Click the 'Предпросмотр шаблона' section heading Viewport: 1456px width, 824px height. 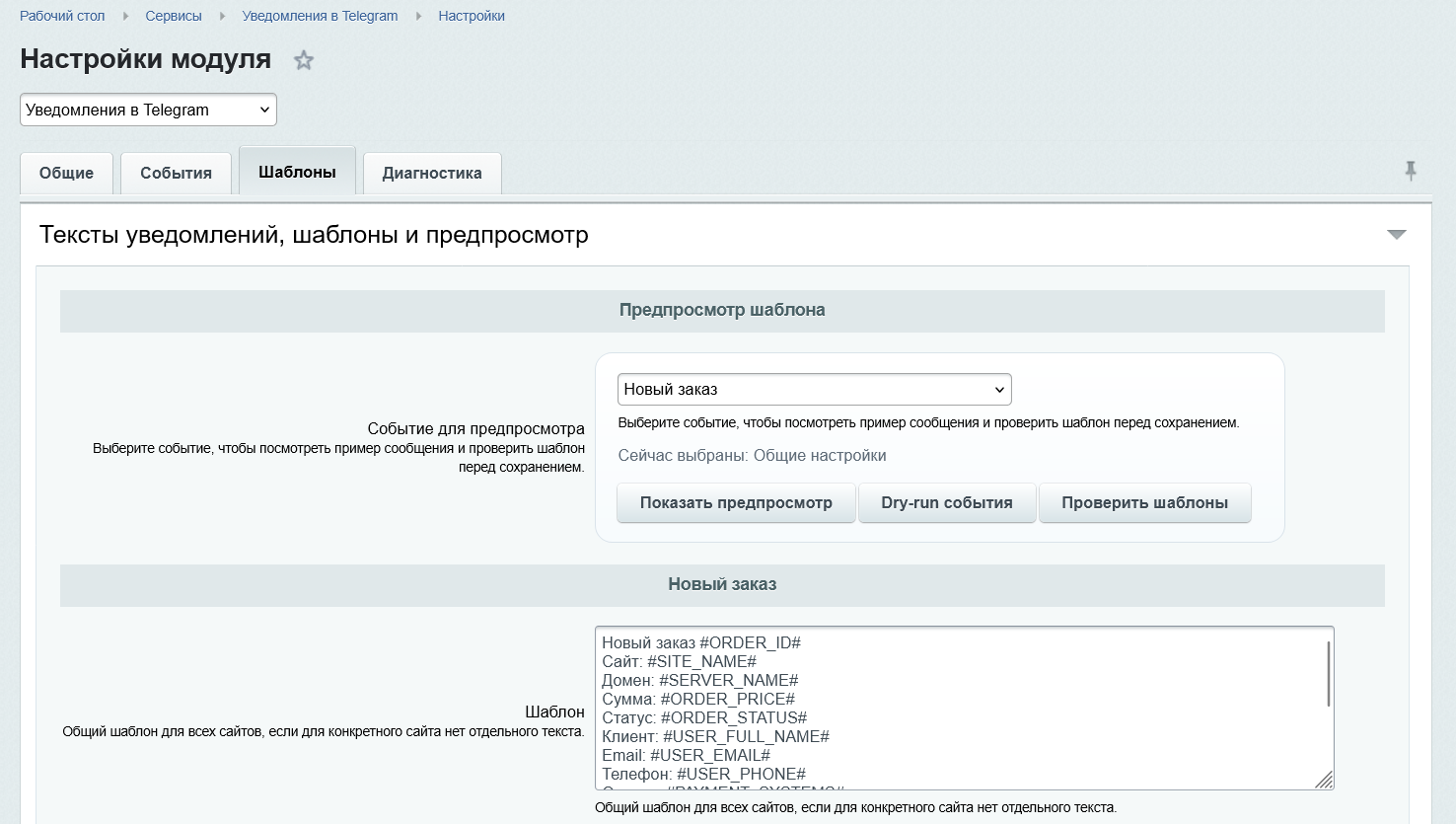722,310
